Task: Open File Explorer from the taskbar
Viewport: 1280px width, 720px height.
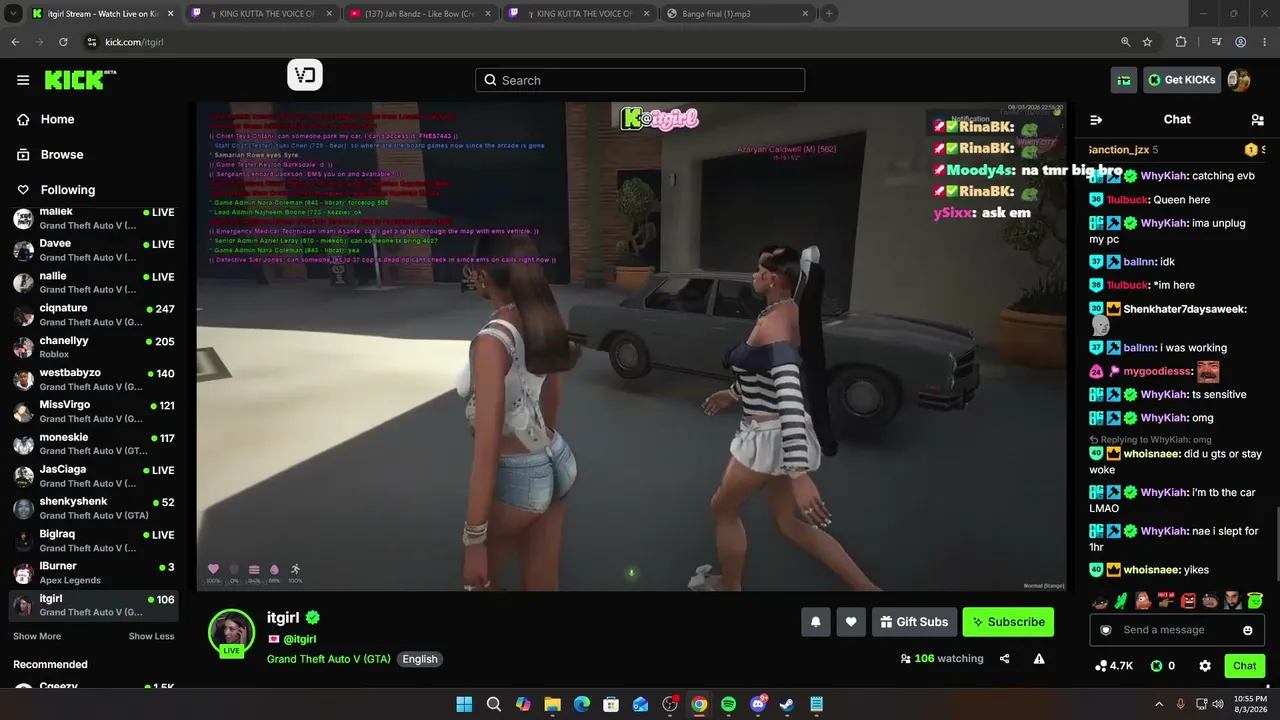Action: pos(552,704)
